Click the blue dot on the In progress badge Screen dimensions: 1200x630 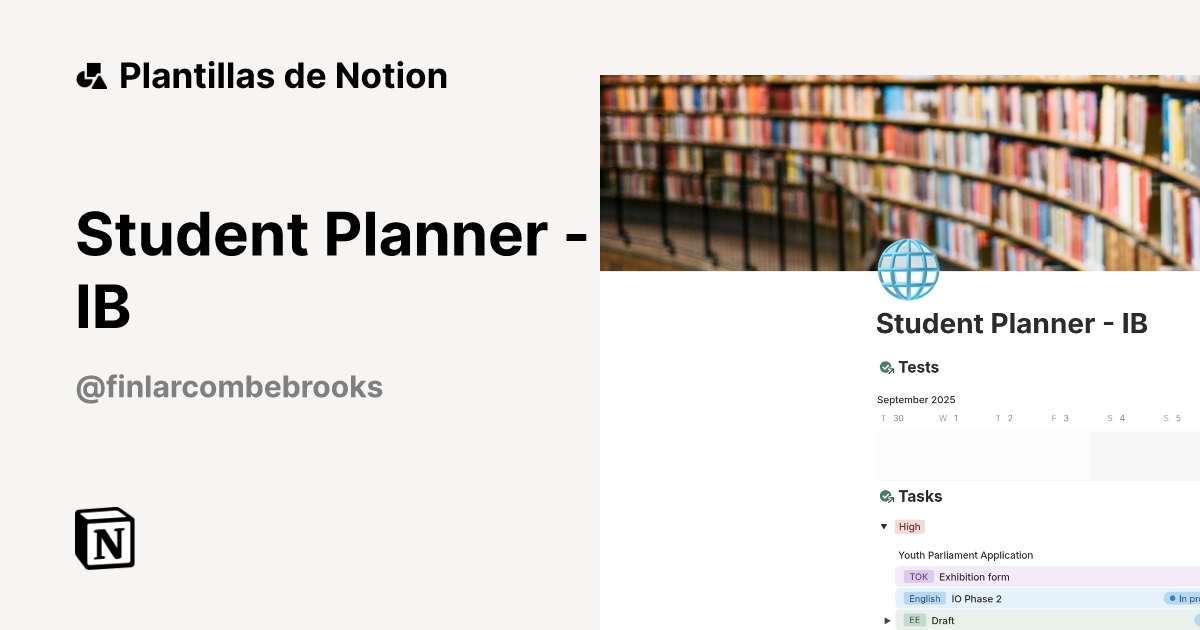(x=1170, y=597)
